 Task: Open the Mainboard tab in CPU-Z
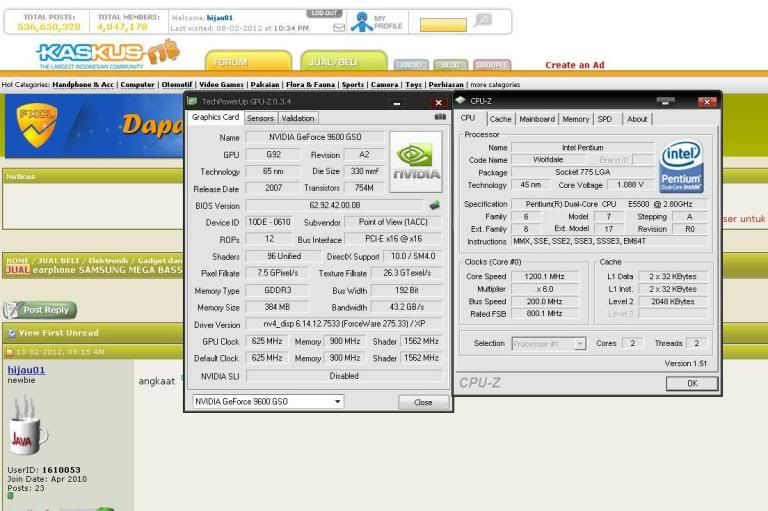coord(537,119)
